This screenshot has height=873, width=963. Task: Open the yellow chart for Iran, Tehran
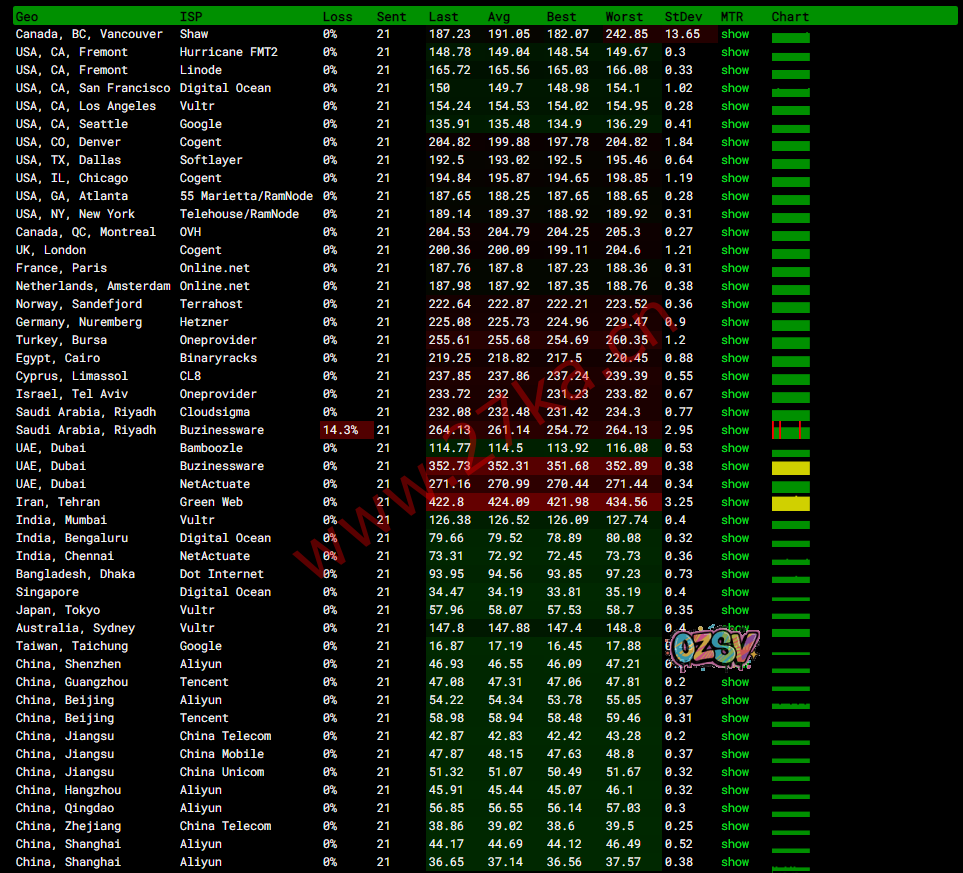[x=790, y=504]
